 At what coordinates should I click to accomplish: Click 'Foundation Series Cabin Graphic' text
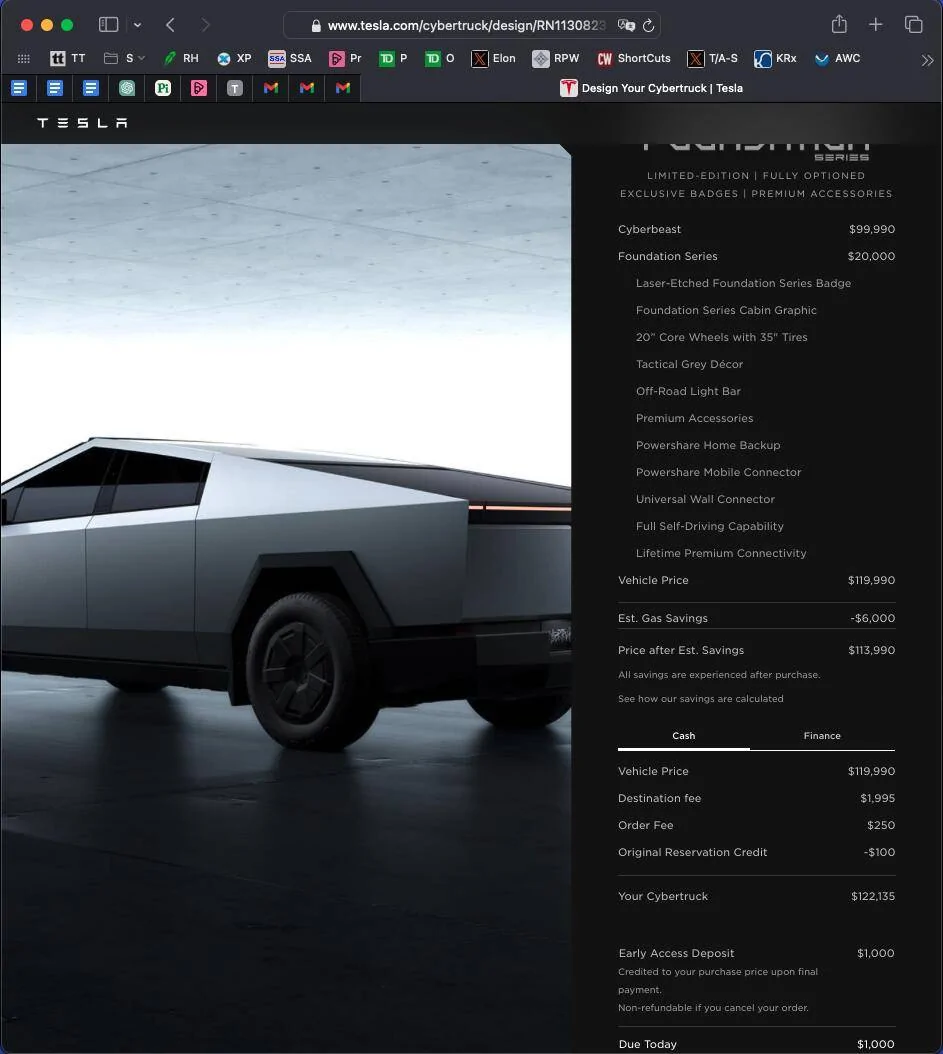726,310
